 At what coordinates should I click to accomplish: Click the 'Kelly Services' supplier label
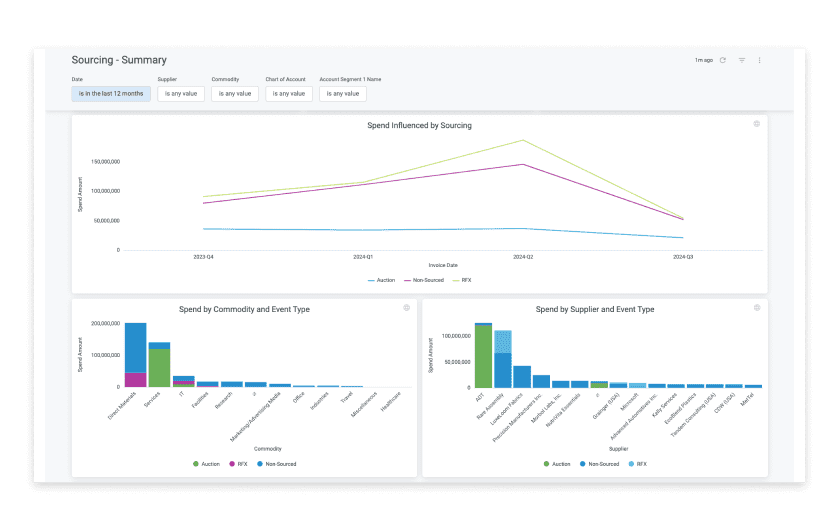coord(665,405)
